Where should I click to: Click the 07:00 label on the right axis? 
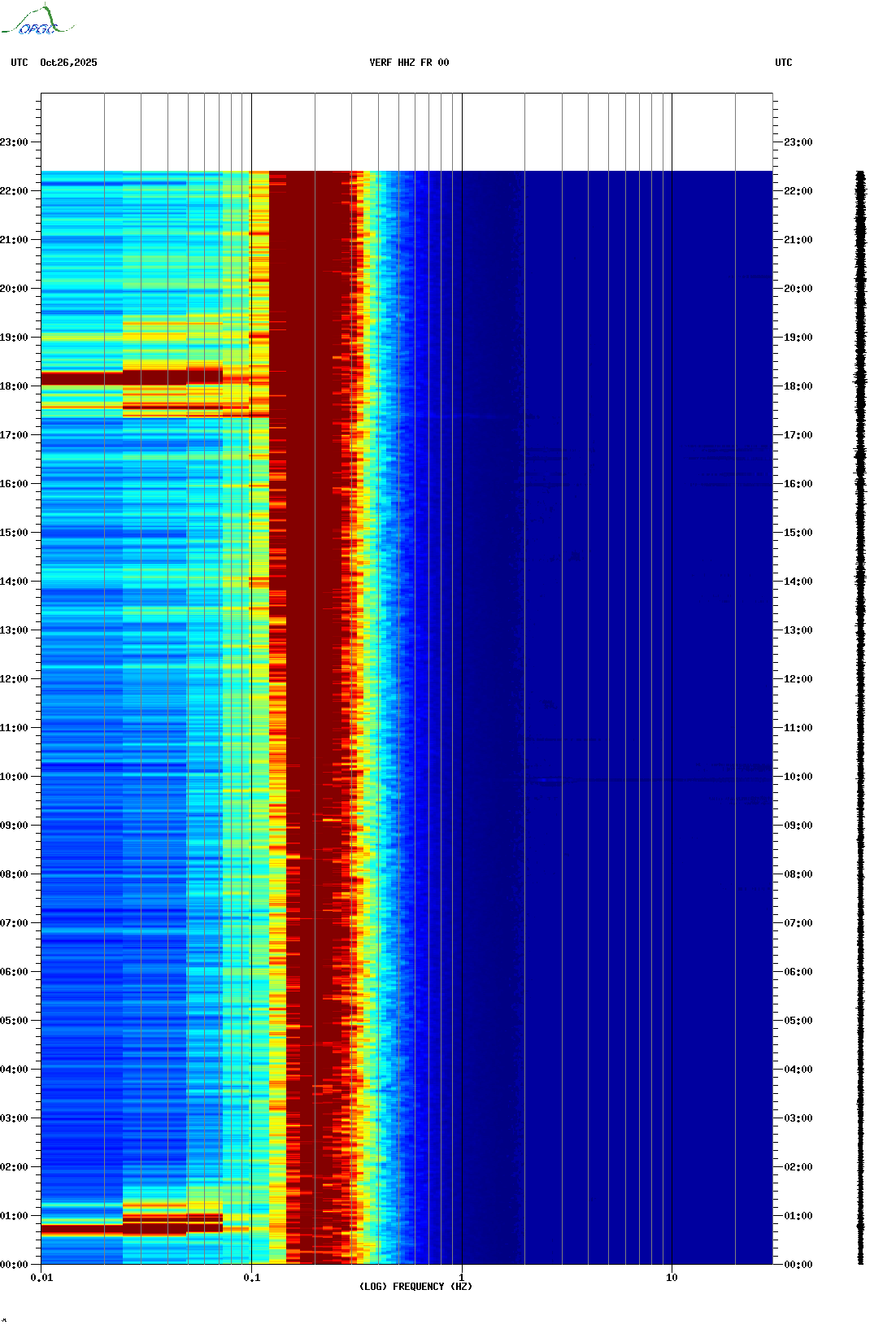[x=798, y=923]
